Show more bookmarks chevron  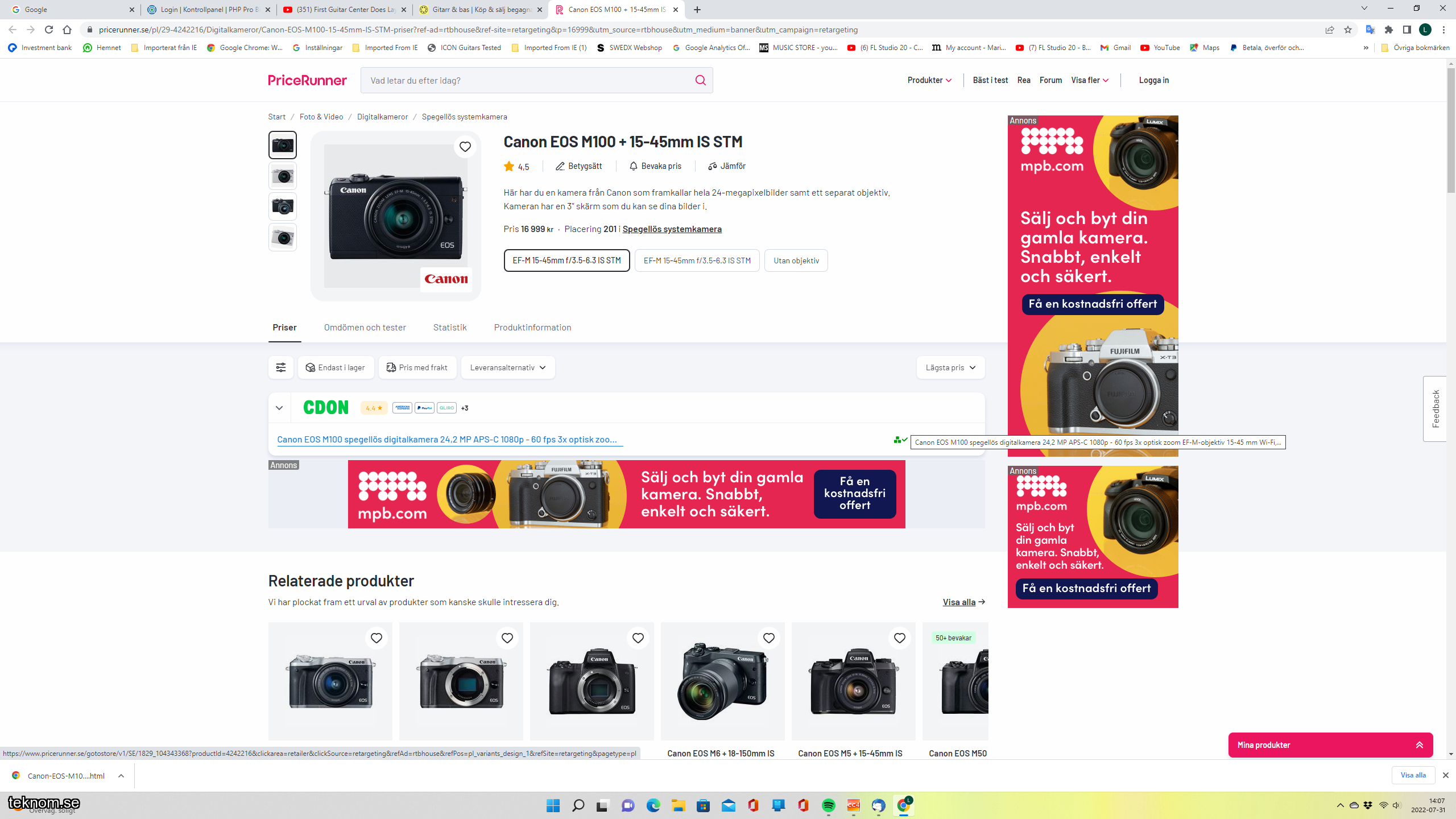point(1366,48)
